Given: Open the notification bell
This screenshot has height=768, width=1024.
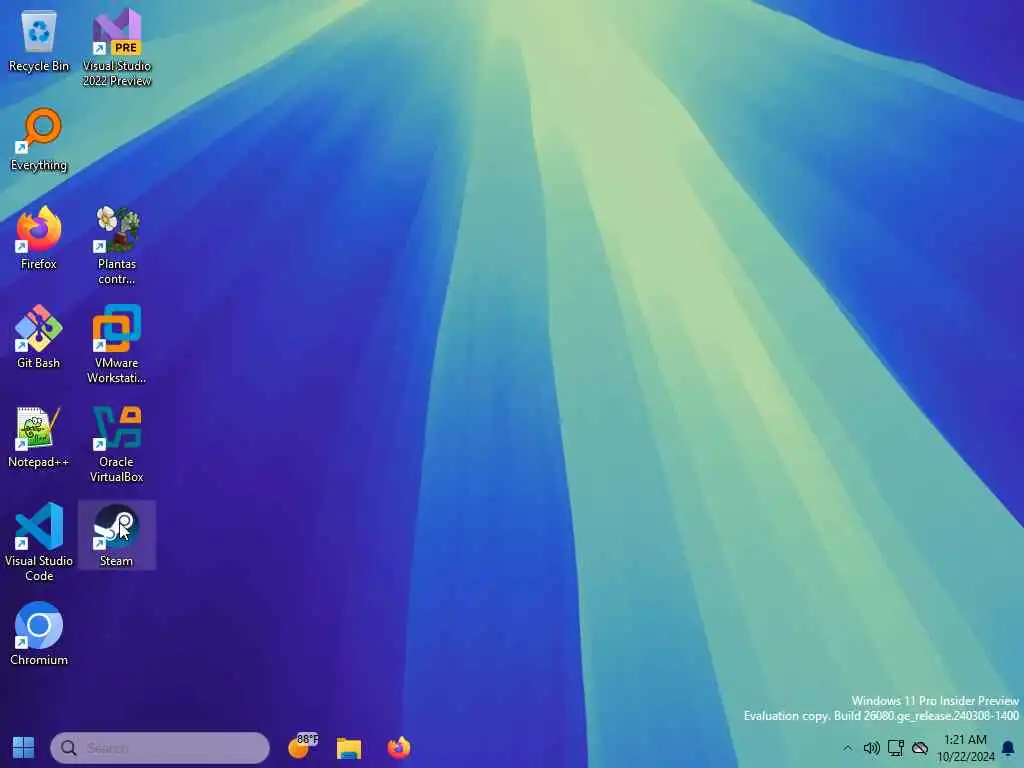Looking at the screenshot, I should [1008, 748].
